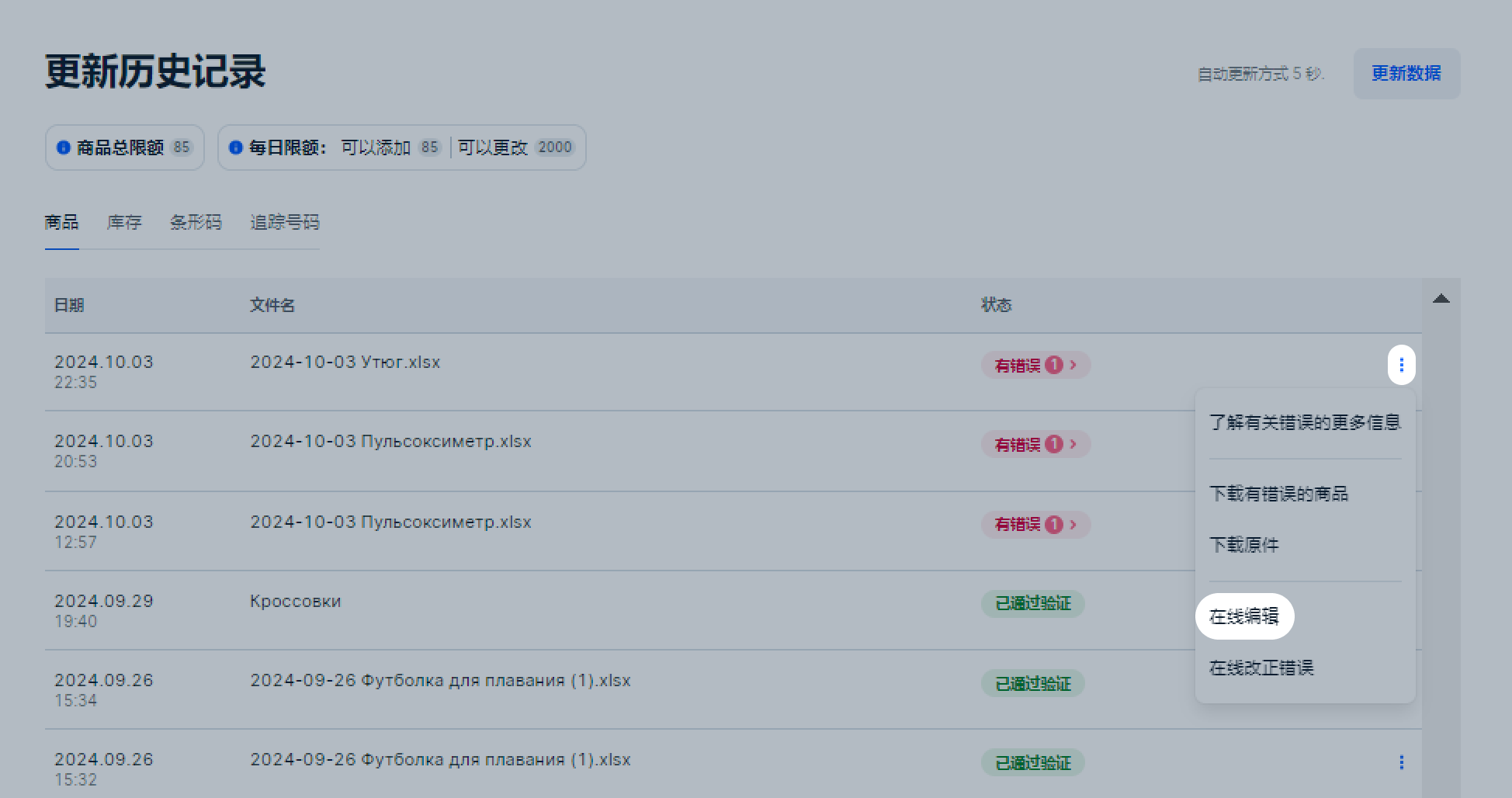
Task: Choose 下载原件 in the open menu
Action: [x=1245, y=545]
